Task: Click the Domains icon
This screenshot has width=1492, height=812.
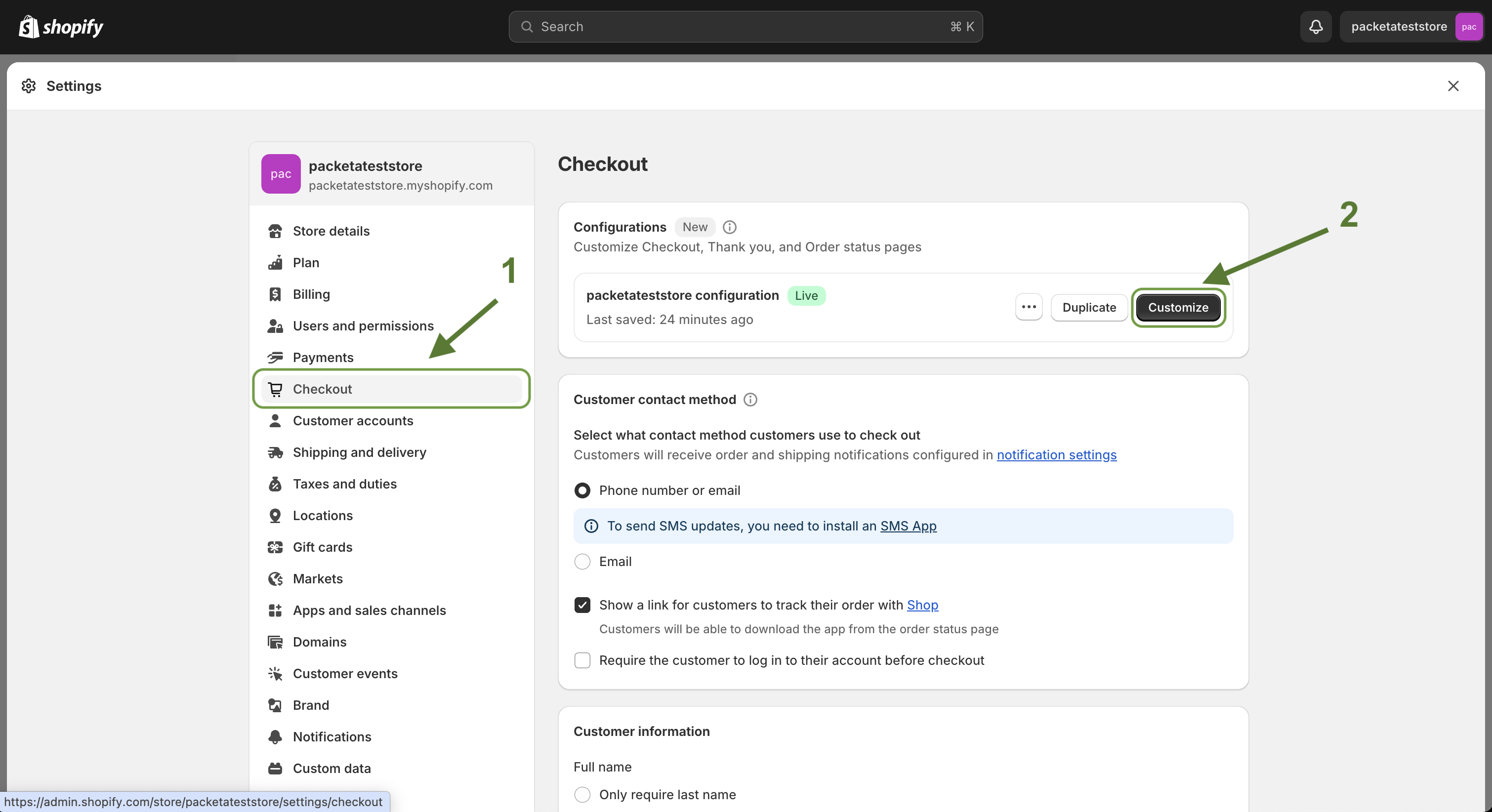Action: 275,642
